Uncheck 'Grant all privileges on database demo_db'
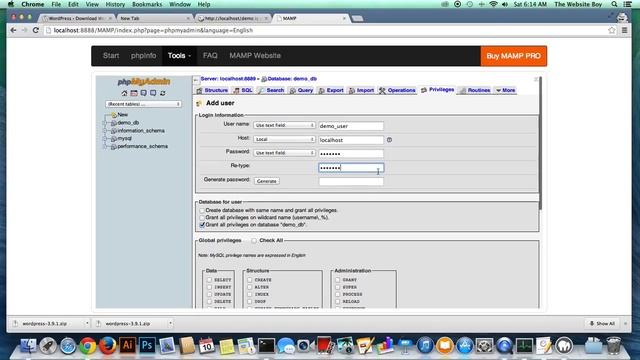This screenshot has width=640, height=360. 202,225
